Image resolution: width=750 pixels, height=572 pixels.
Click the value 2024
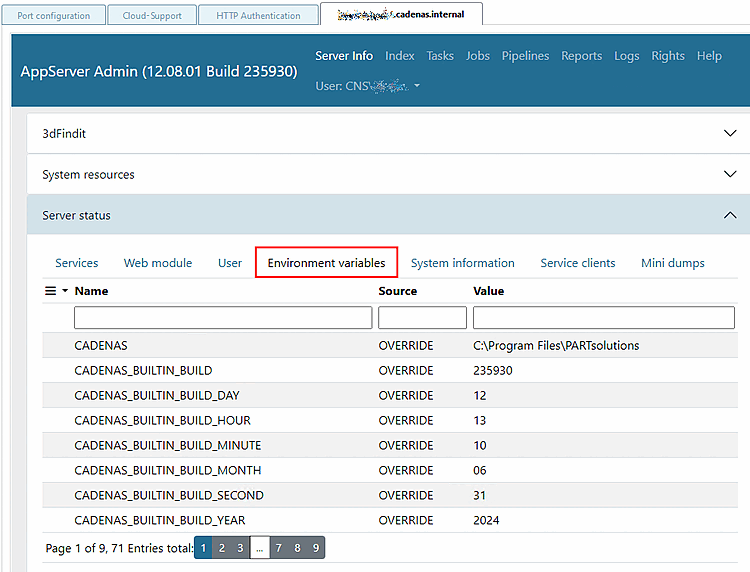(486, 520)
